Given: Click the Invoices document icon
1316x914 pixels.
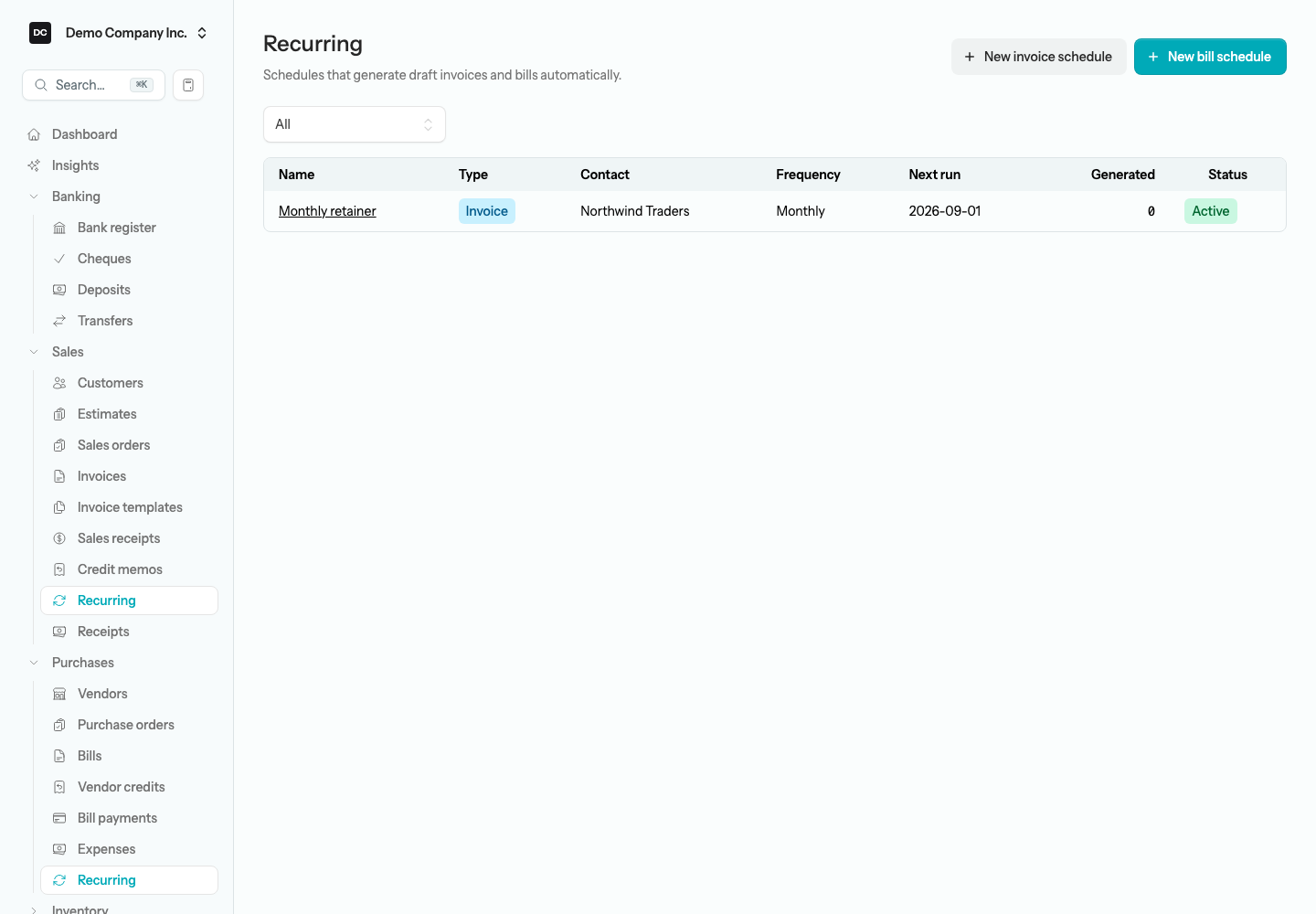Looking at the screenshot, I should [x=59, y=476].
